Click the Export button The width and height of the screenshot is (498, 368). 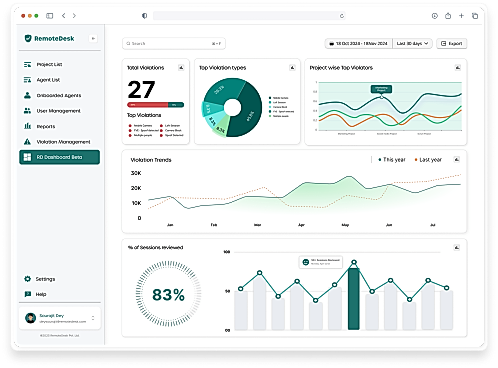[452, 44]
